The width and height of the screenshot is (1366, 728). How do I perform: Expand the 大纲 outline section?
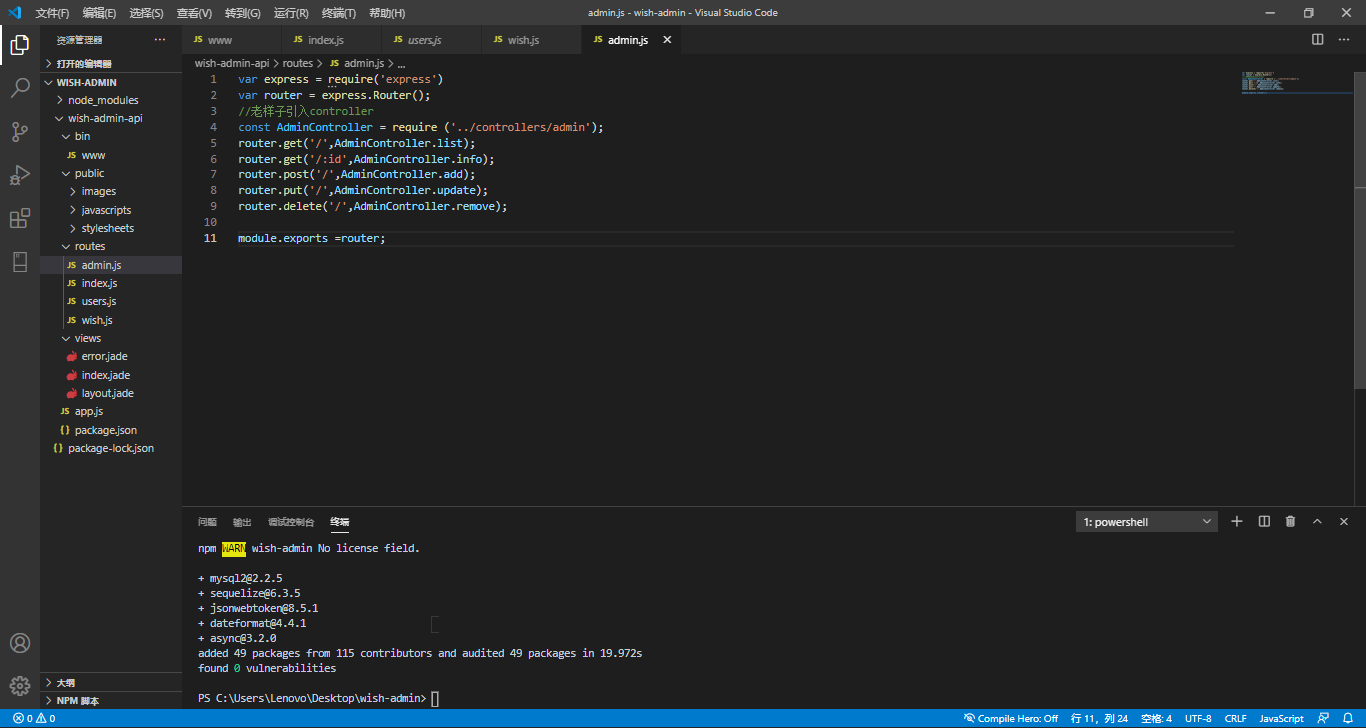click(x=111, y=682)
